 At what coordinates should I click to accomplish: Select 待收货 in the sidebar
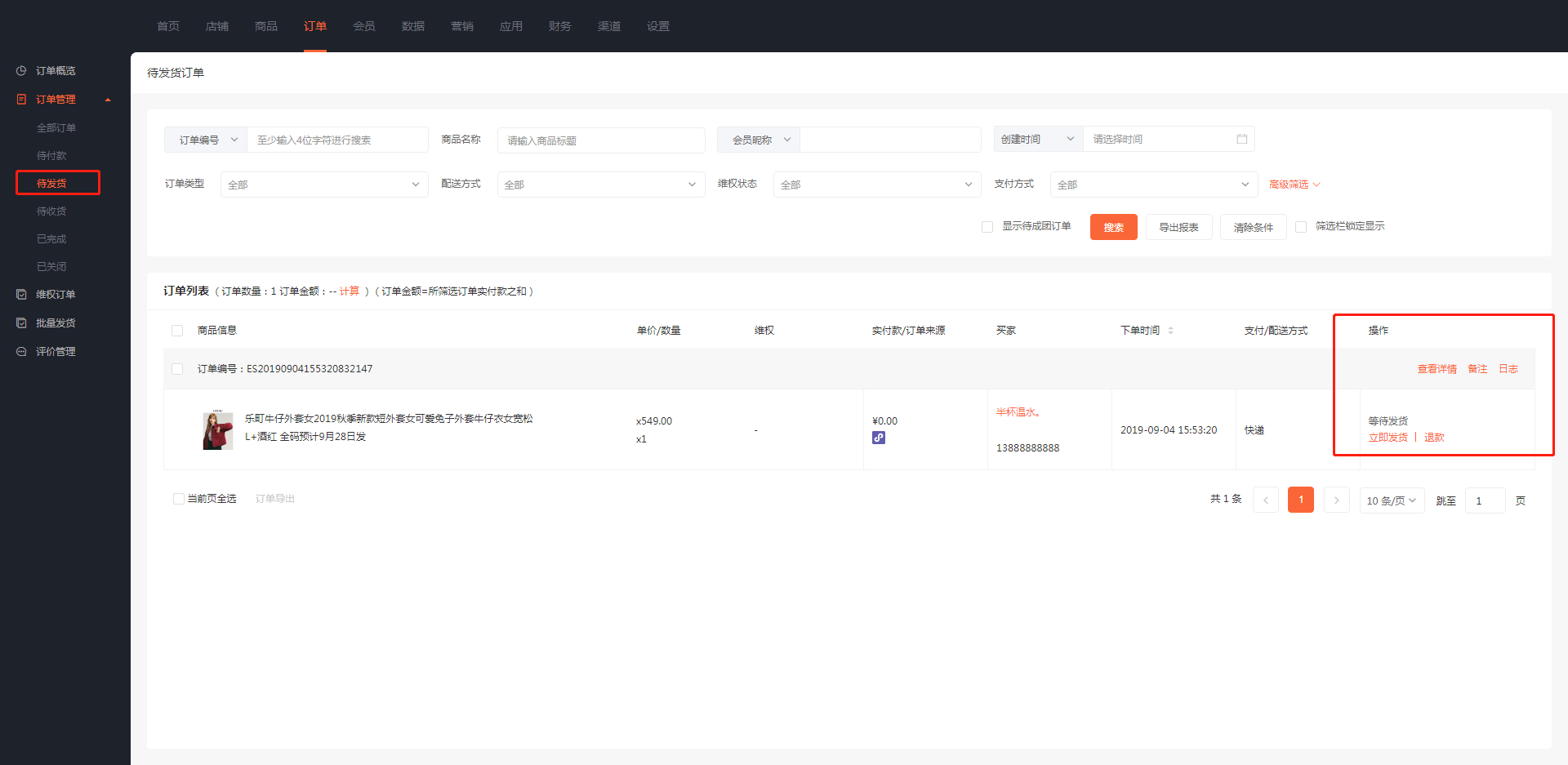(x=51, y=211)
